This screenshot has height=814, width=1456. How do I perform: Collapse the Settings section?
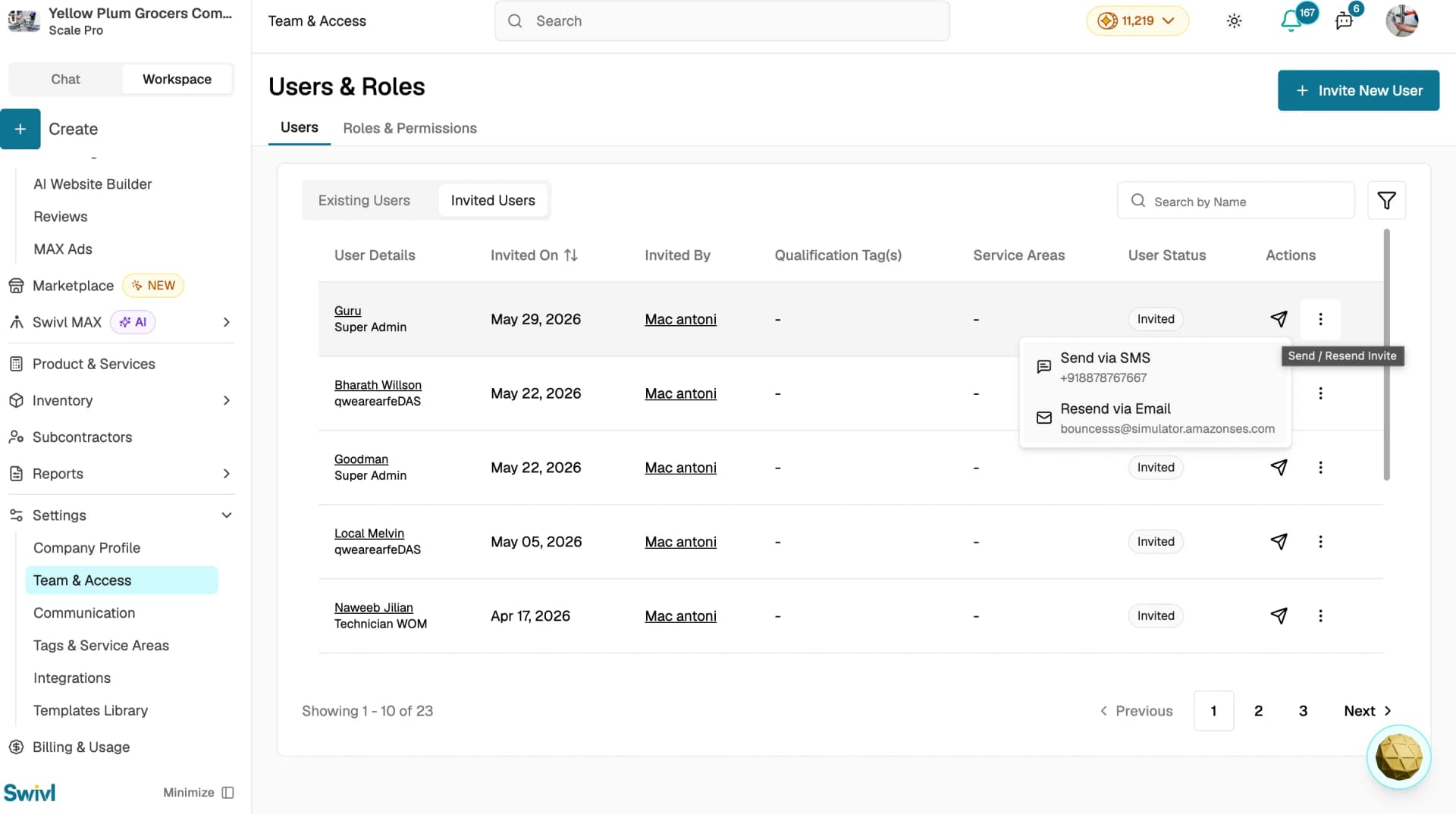pyautogui.click(x=226, y=515)
